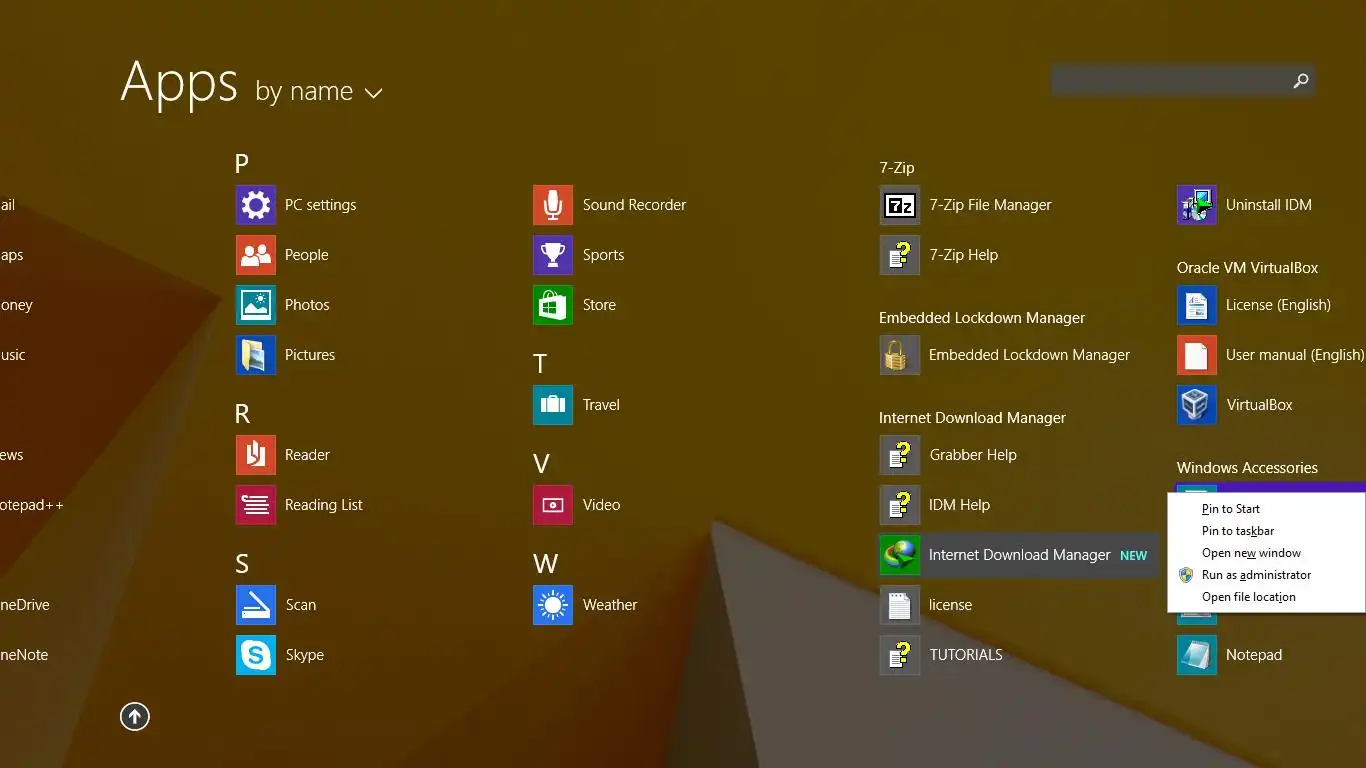Screen dimensions: 1366x768
Task: Click the 'Uninstall IDM' entry label
Action: (1268, 205)
